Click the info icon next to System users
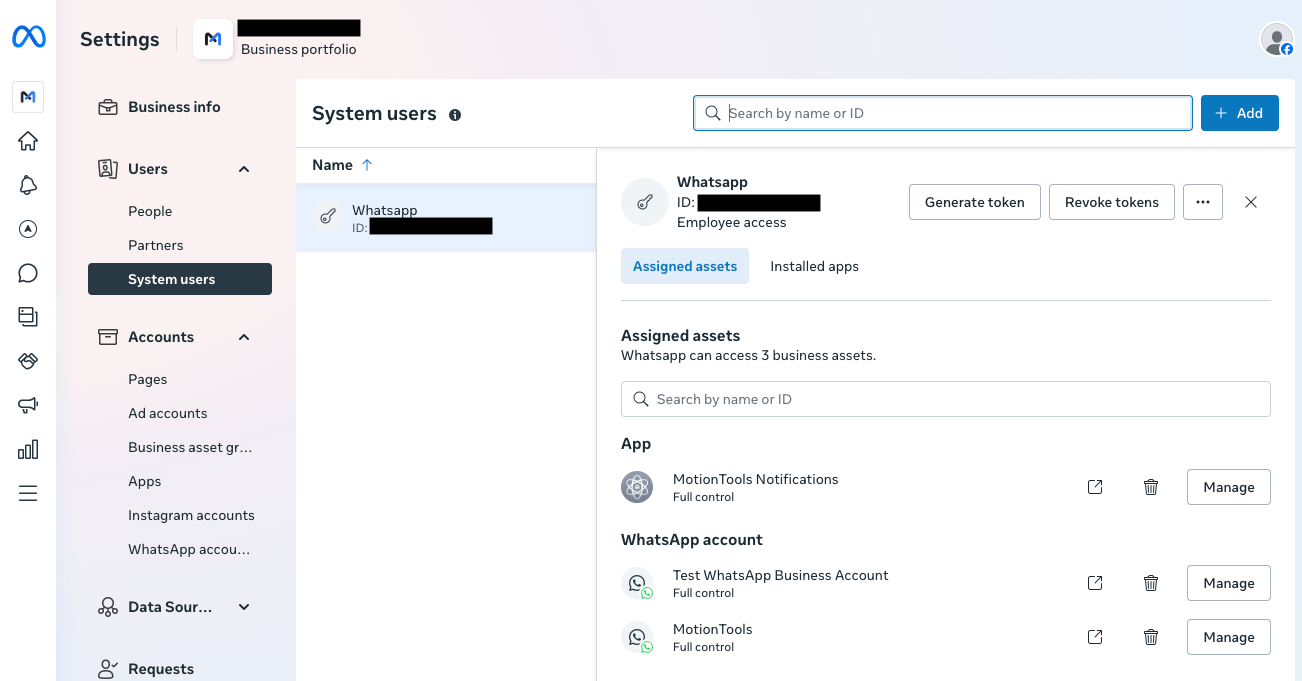Image resolution: width=1302 pixels, height=681 pixels. pos(455,115)
